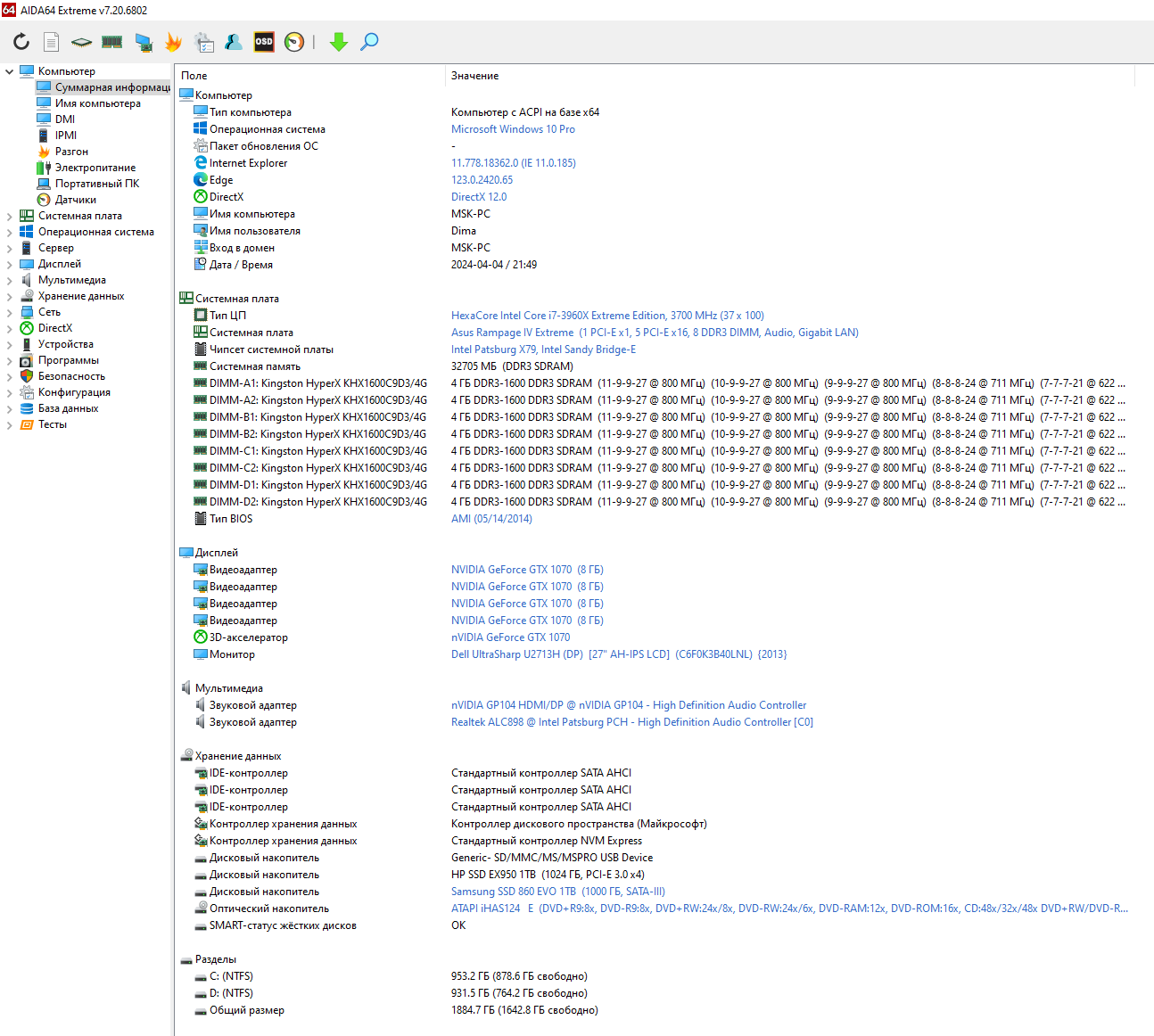This screenshot has width=1154, height=1036.
Task: Select the Дата / Время row
Action: click(x=655, y=265)
